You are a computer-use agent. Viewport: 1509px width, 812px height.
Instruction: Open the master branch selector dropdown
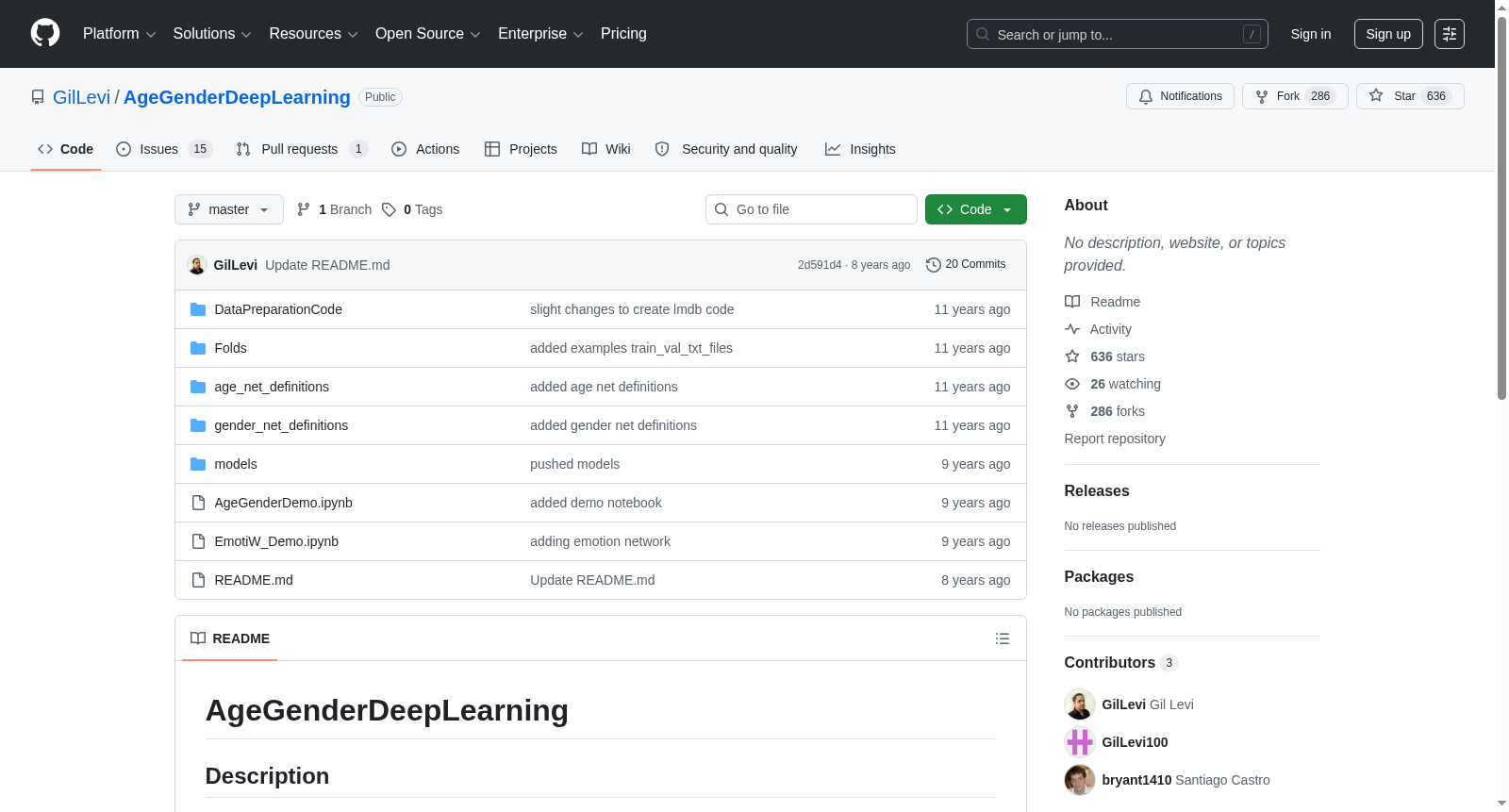coord(229,209)
